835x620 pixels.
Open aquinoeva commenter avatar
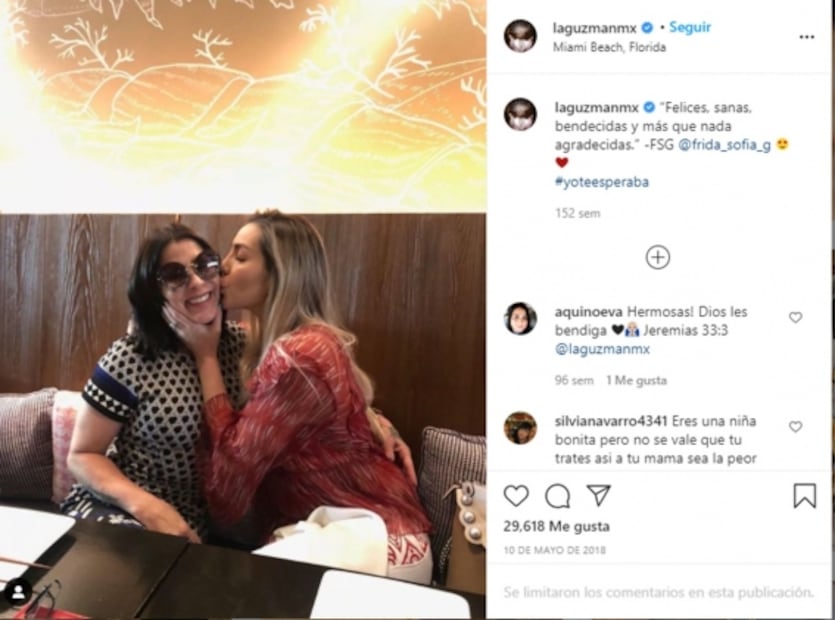click(520, 319)
